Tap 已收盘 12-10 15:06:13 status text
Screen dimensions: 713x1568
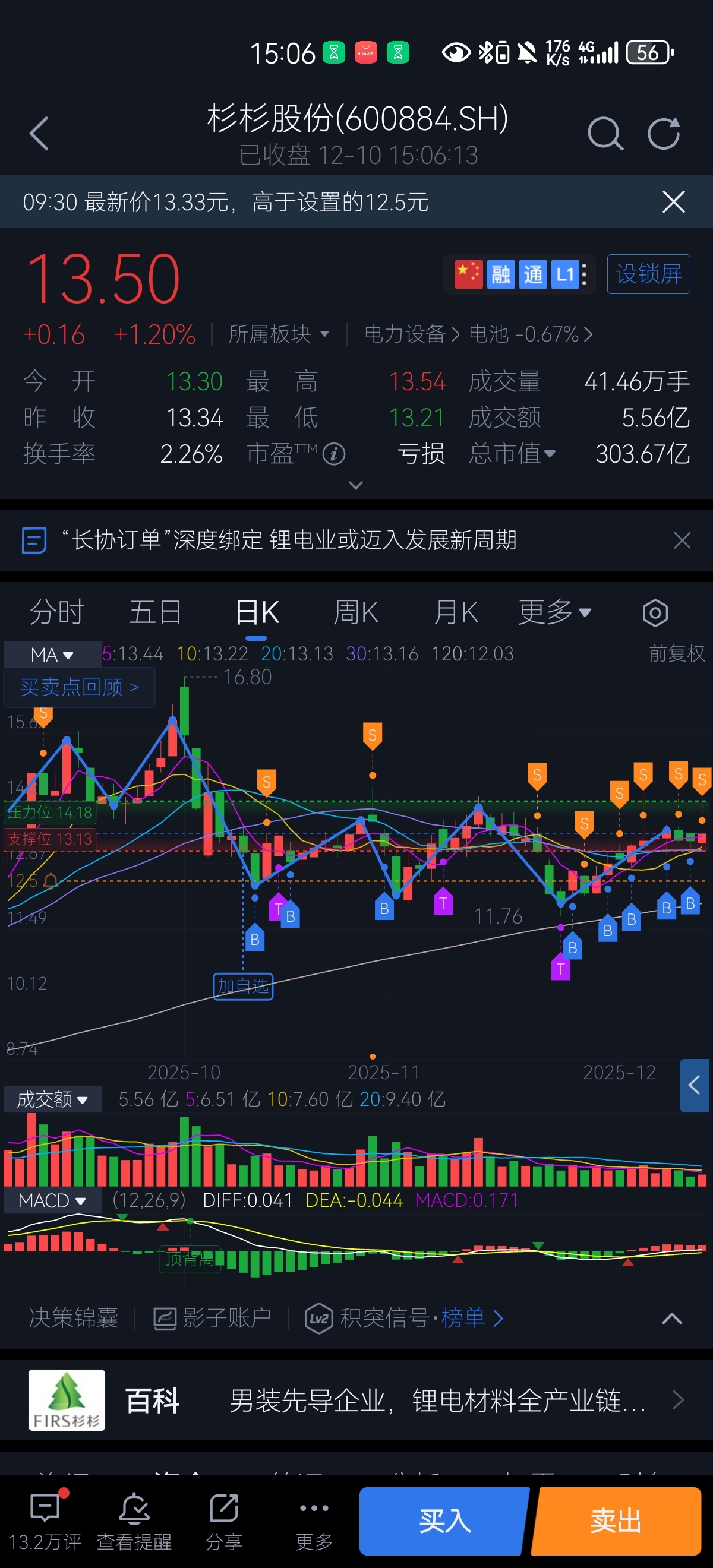click(x=358, y=155)
